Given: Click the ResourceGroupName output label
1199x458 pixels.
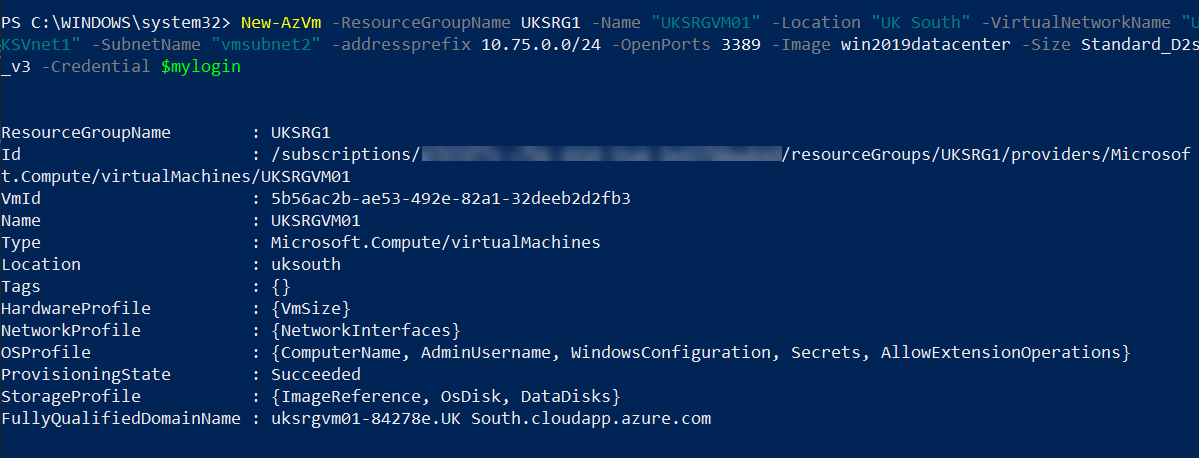Looking at the screenshot, I should 86,132.
